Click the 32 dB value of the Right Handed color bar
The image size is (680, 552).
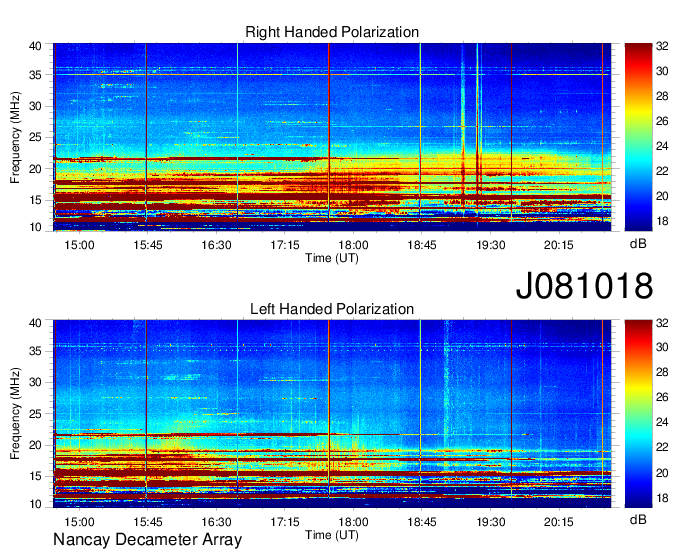click(662, 46)
